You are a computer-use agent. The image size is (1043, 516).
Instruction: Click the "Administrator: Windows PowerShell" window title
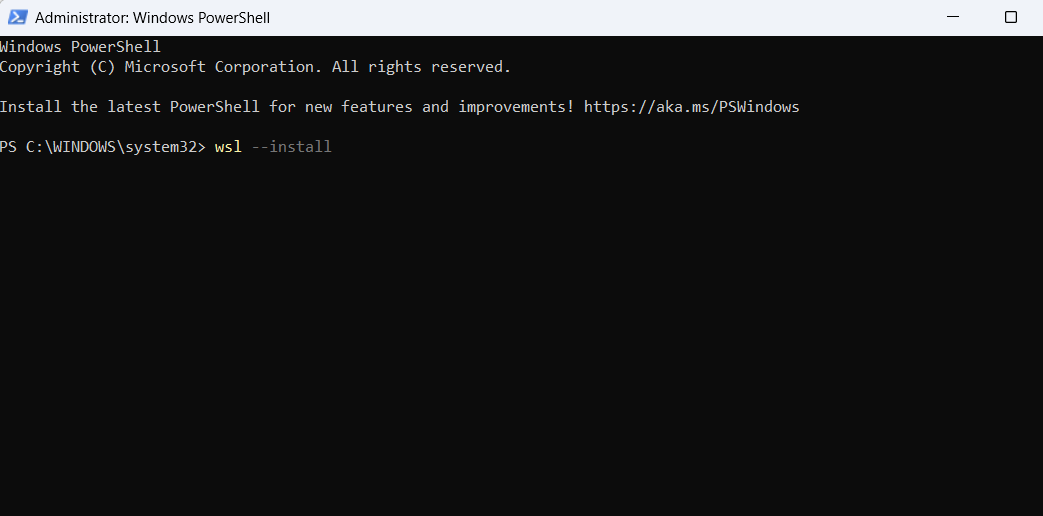coord(152,17)
